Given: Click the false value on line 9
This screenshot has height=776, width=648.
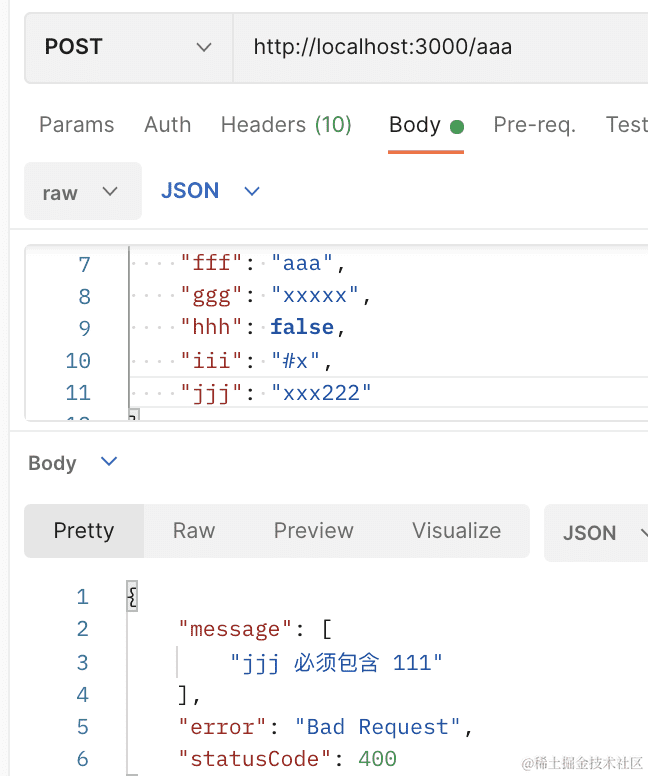Looking at the screenshot, I should [x=302, y=328].
